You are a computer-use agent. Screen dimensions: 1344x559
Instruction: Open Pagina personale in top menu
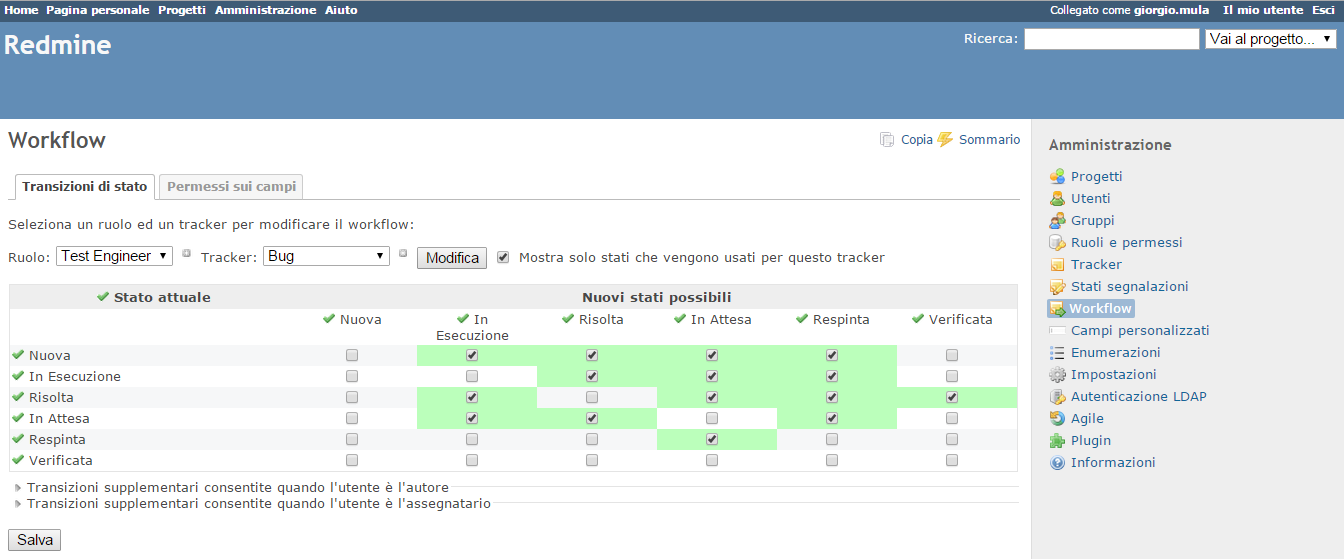tap(98, 10)
